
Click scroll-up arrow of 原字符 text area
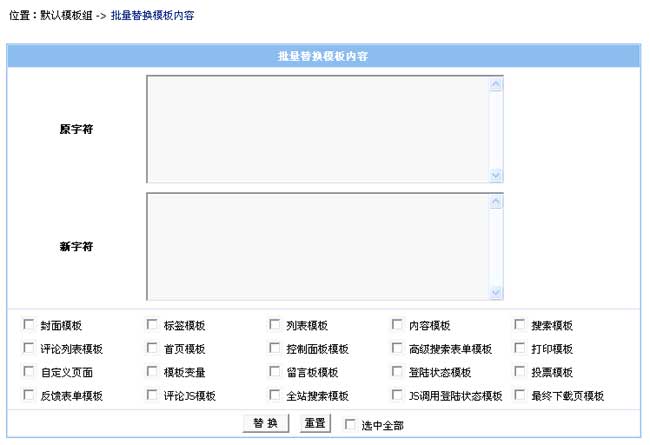click(x=496, y=84)
